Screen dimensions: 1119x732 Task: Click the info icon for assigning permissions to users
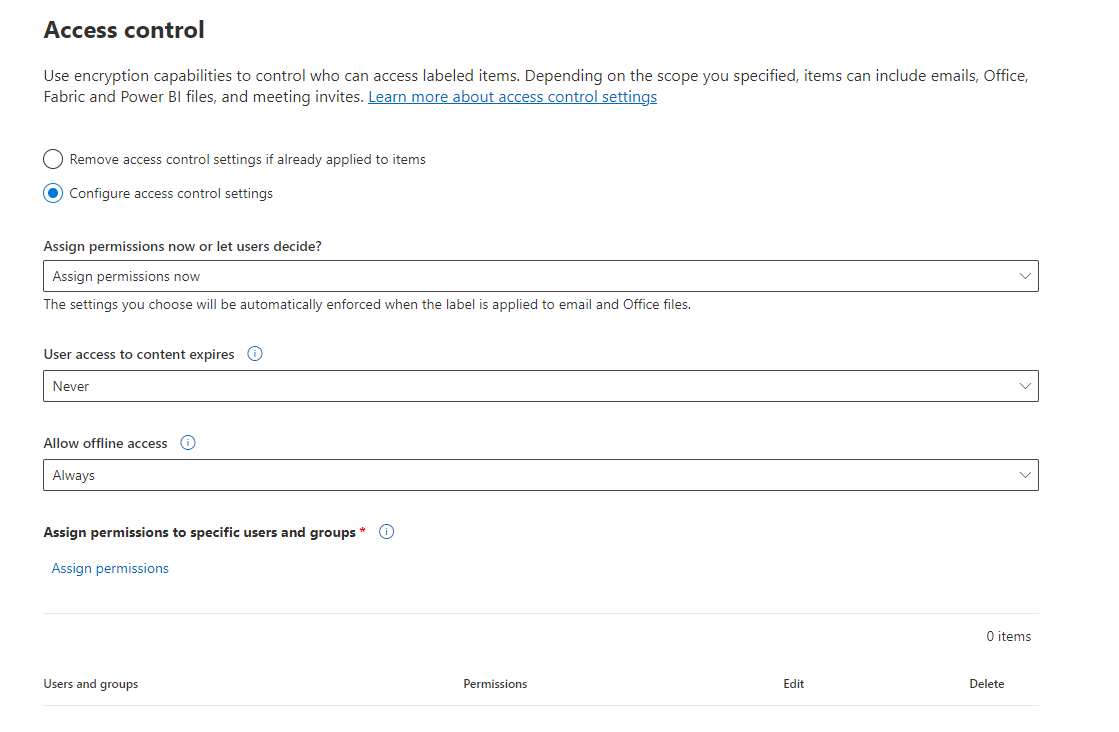pyautogui.click(x=386, y=531)
